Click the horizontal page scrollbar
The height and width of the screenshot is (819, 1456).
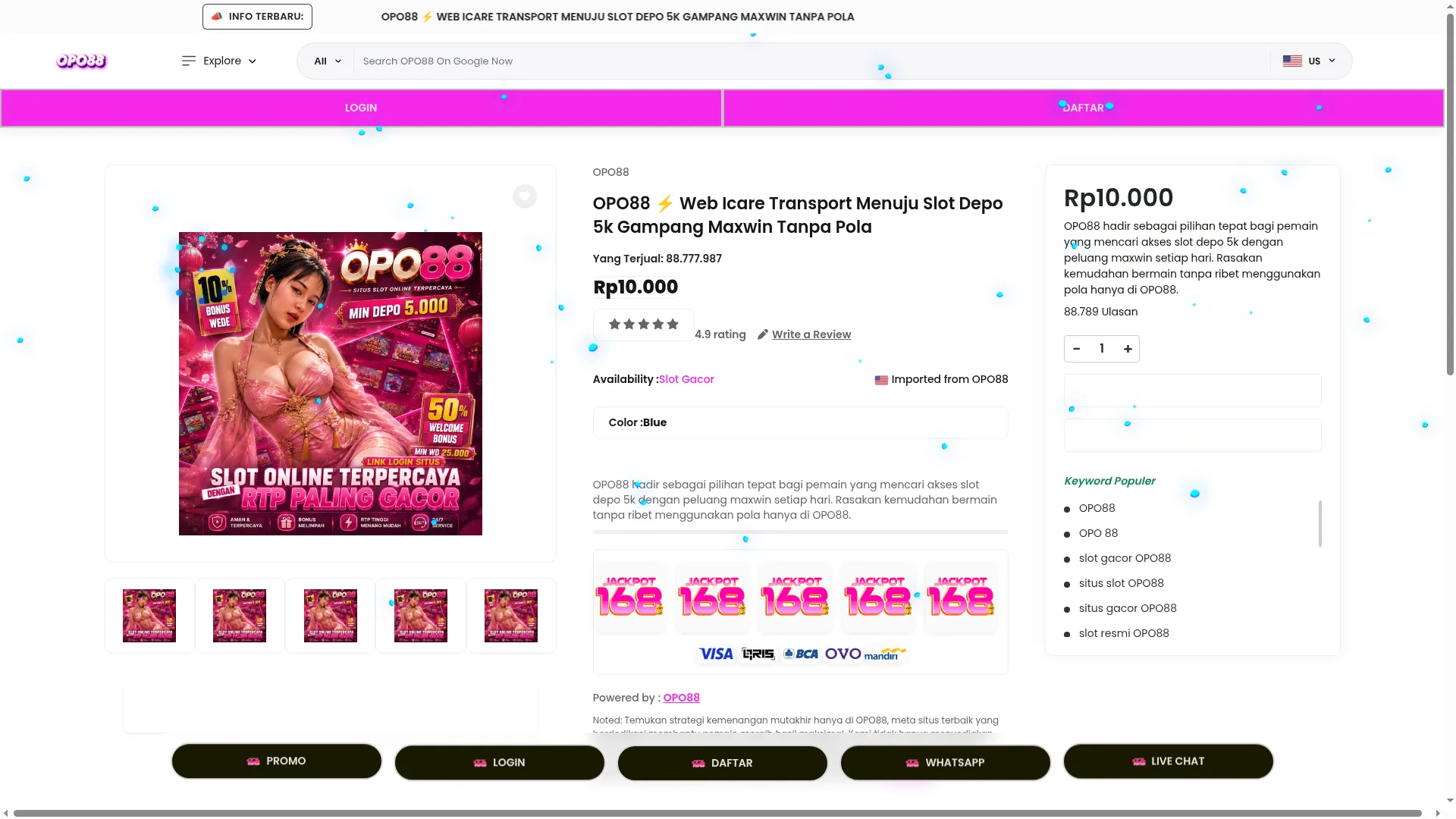717,813
